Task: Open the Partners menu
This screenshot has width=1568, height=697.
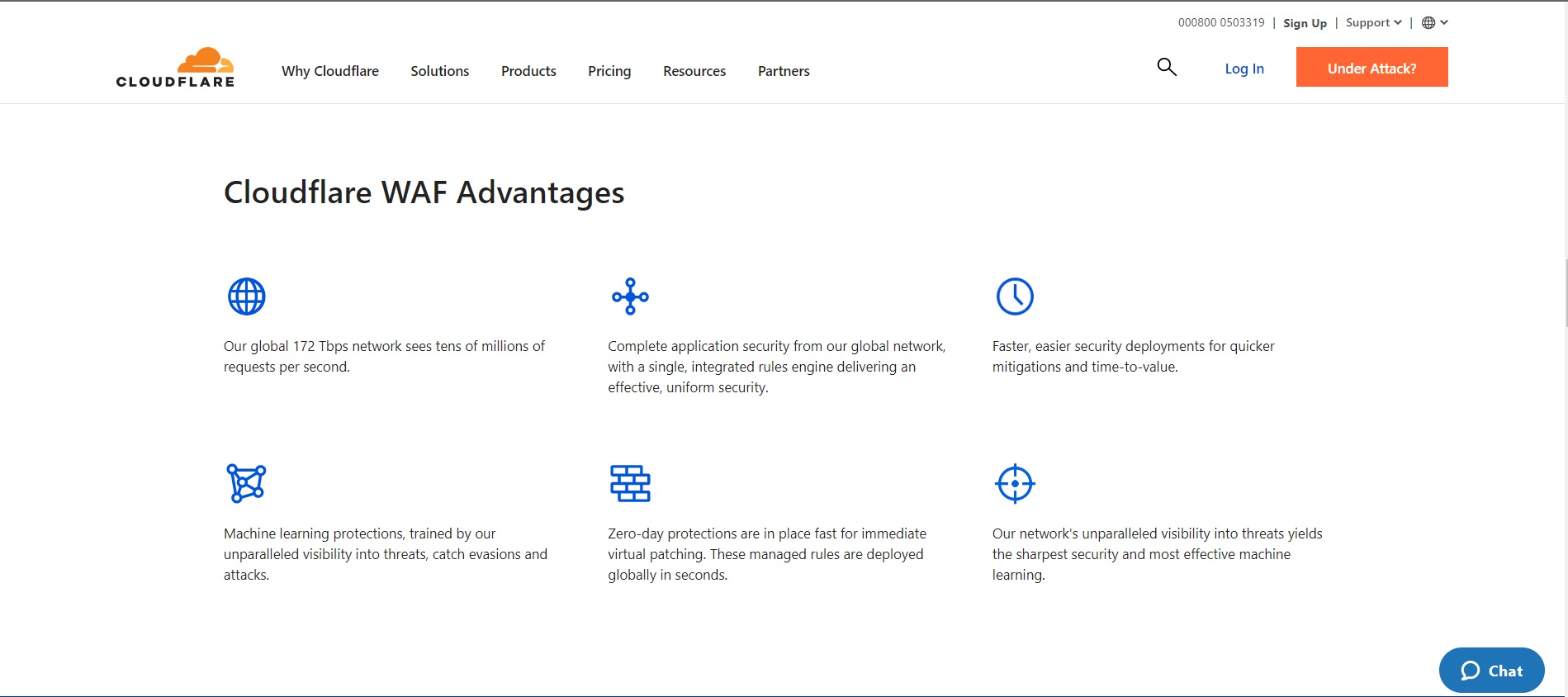Action: point(784,71)
